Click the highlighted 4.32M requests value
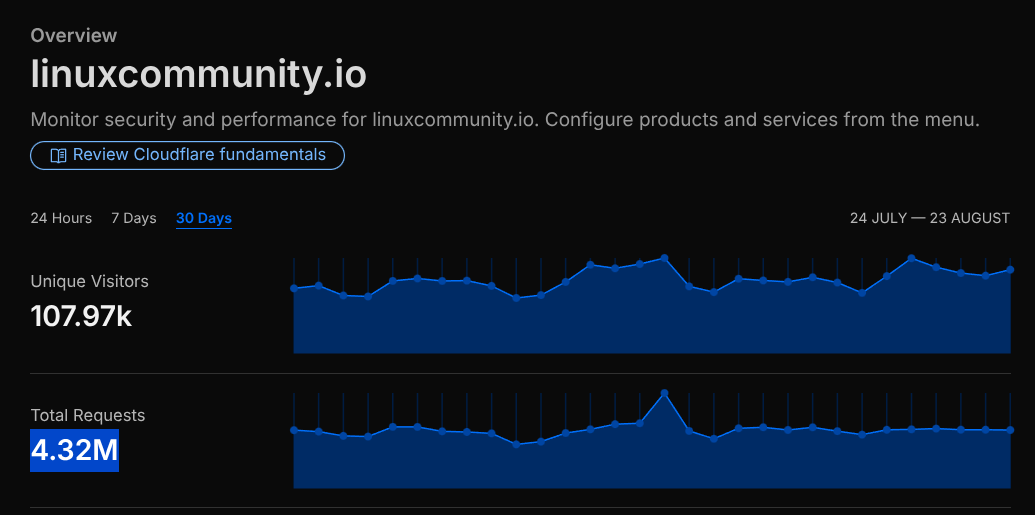The height and width of the screenshot is (515, 1035). click(x=75, y=450)
